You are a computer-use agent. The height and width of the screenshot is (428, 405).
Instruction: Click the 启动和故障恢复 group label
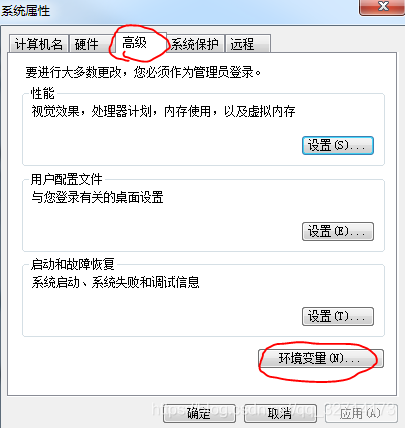tap(73, 264)
